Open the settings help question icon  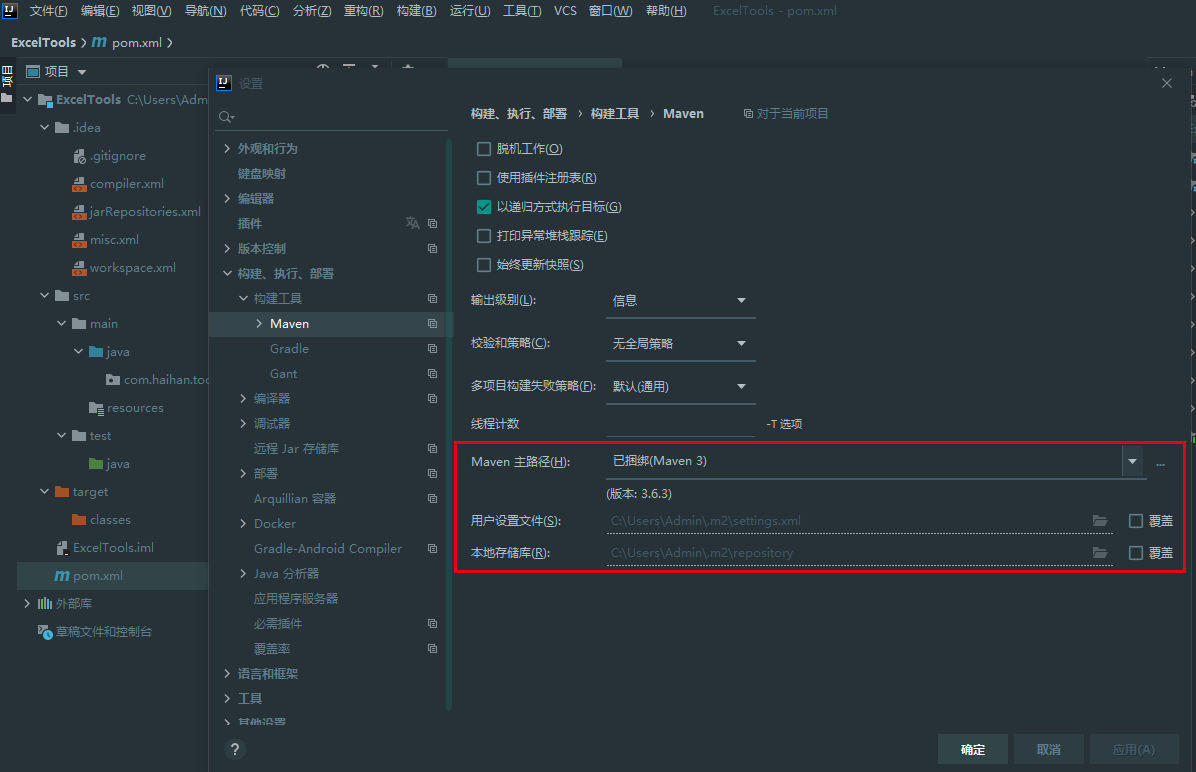tap(235, 749)
